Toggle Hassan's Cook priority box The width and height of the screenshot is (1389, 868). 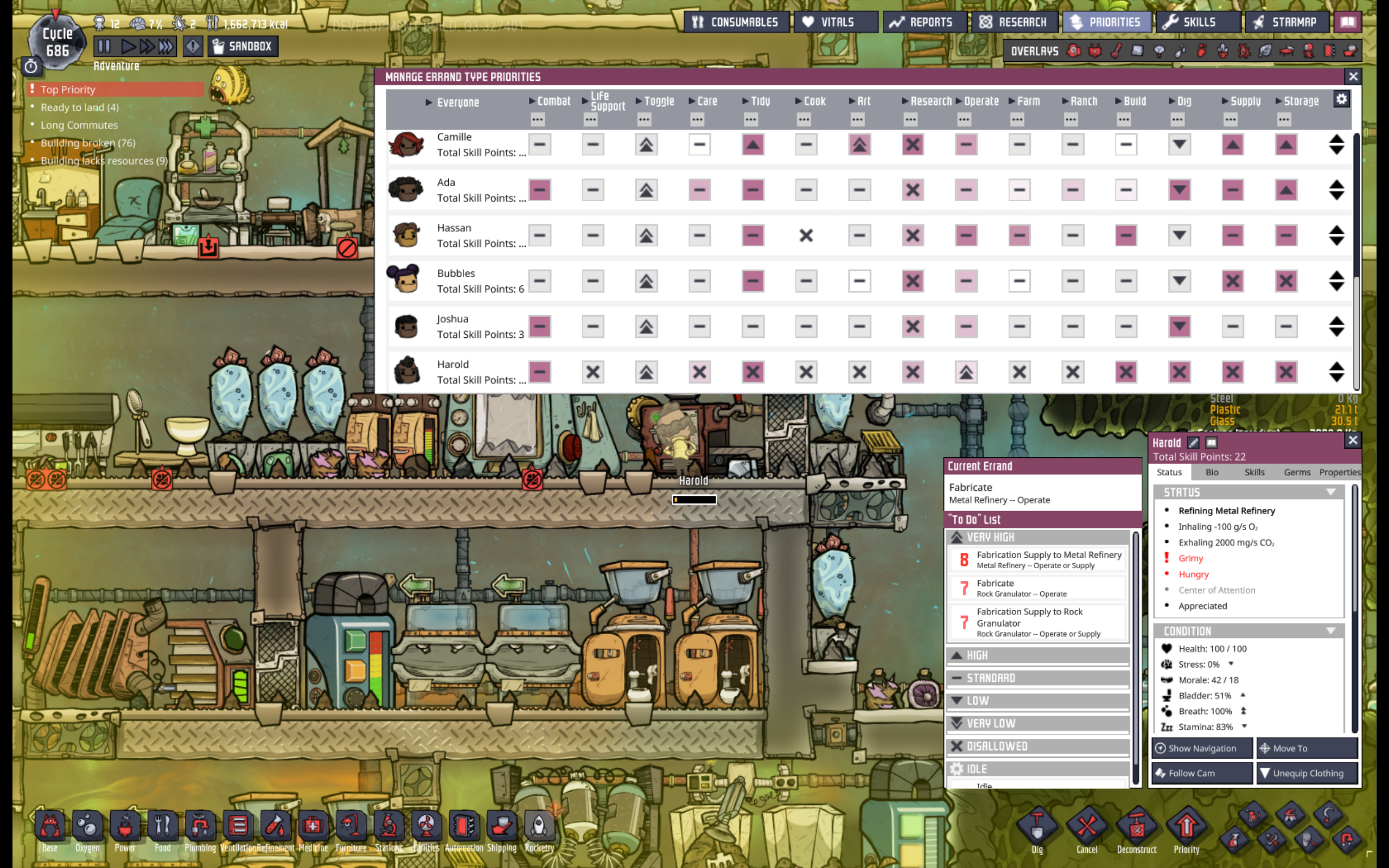(806, 235)
